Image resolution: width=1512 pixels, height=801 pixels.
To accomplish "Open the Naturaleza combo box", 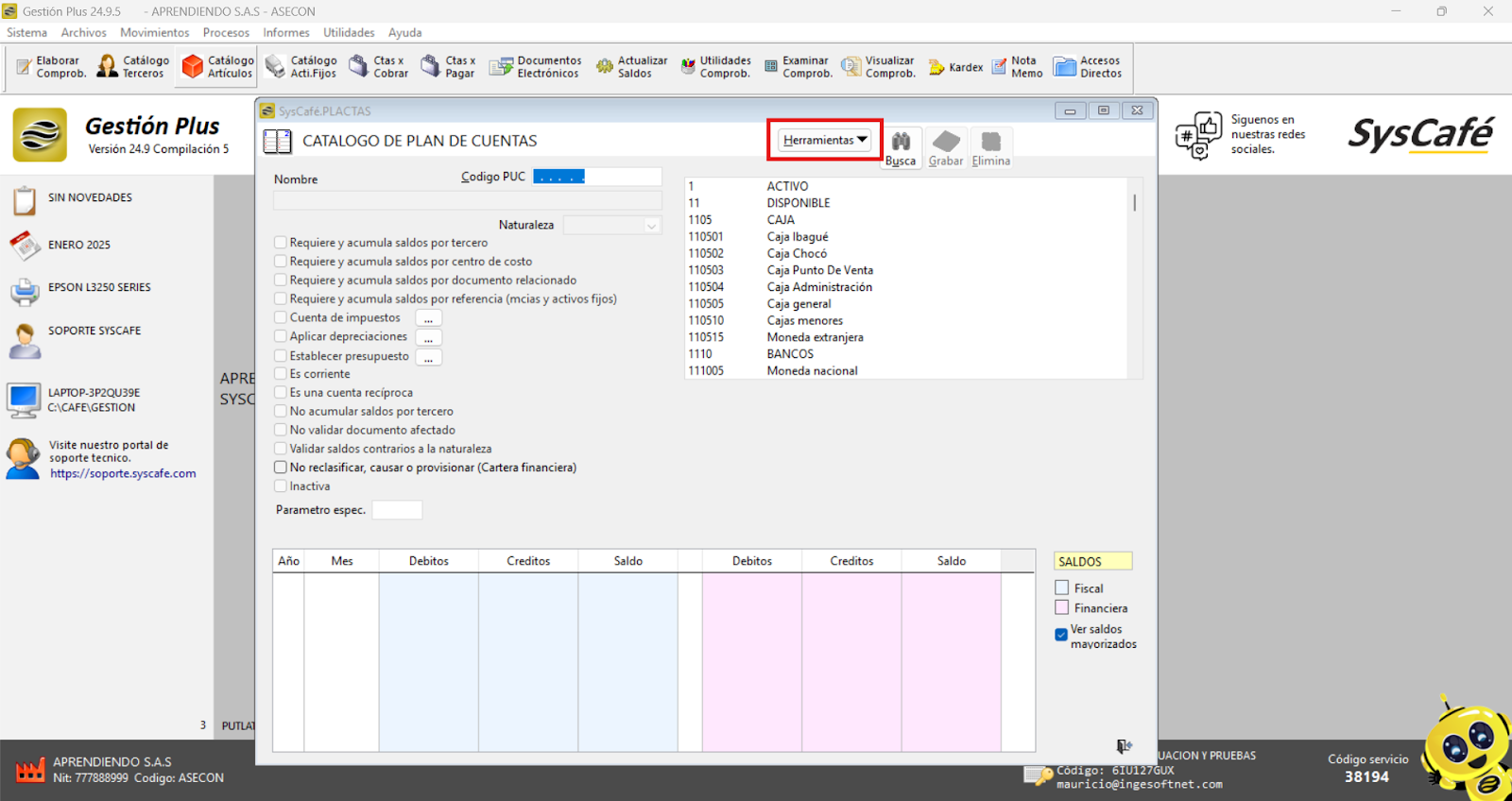I will (611, 225).
